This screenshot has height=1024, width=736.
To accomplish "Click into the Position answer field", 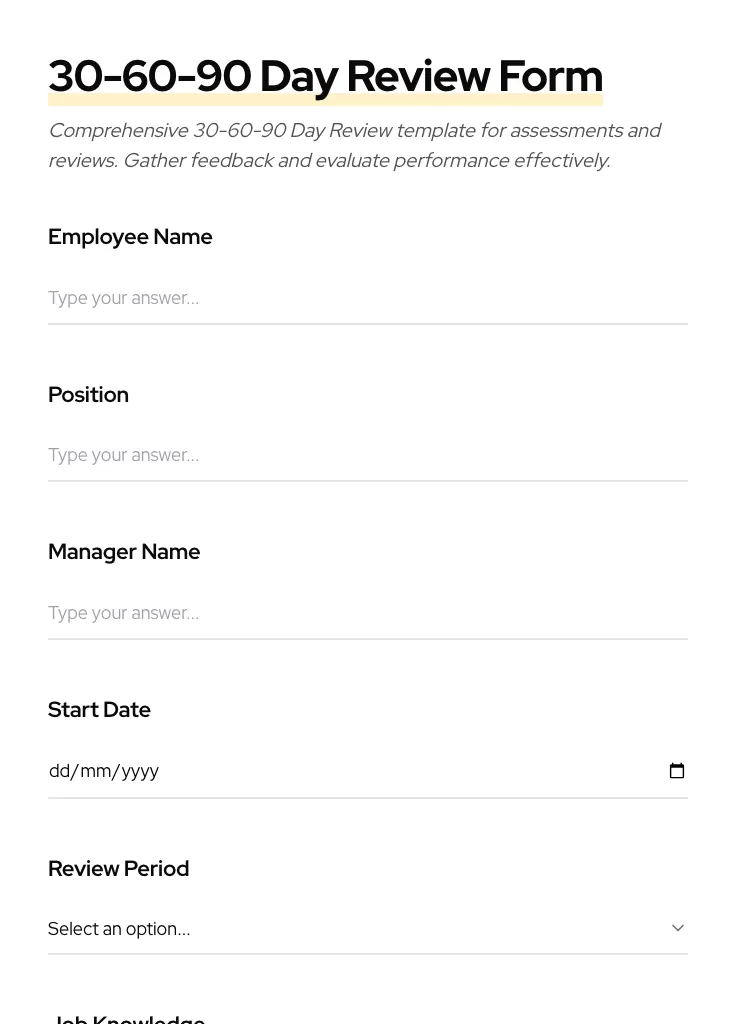I will point(367,455).
